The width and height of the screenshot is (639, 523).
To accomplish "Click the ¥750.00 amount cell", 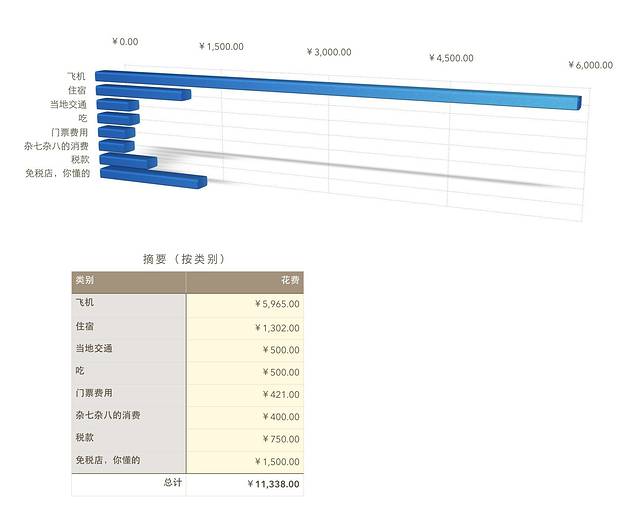I will [244, 439].
